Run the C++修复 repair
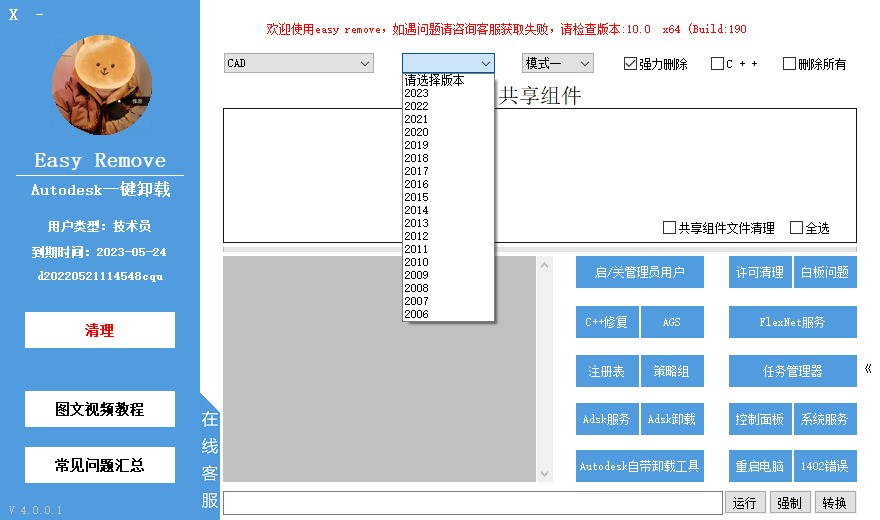The width and height of the screenshot is (880, 520). (x=607, y=322)
